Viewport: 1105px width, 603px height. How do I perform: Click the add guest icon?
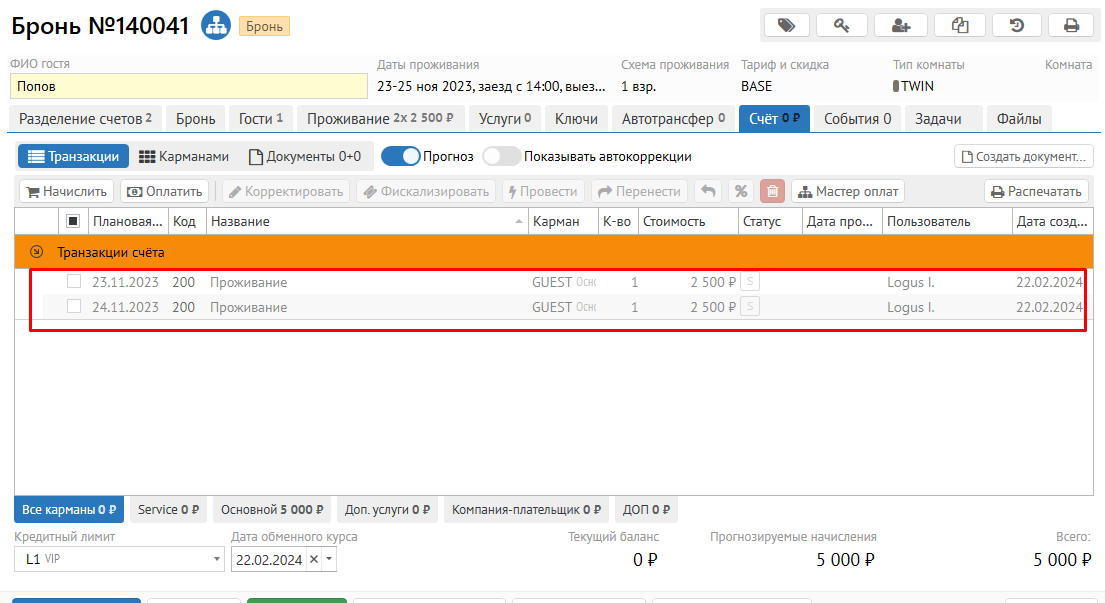(900, 26)
